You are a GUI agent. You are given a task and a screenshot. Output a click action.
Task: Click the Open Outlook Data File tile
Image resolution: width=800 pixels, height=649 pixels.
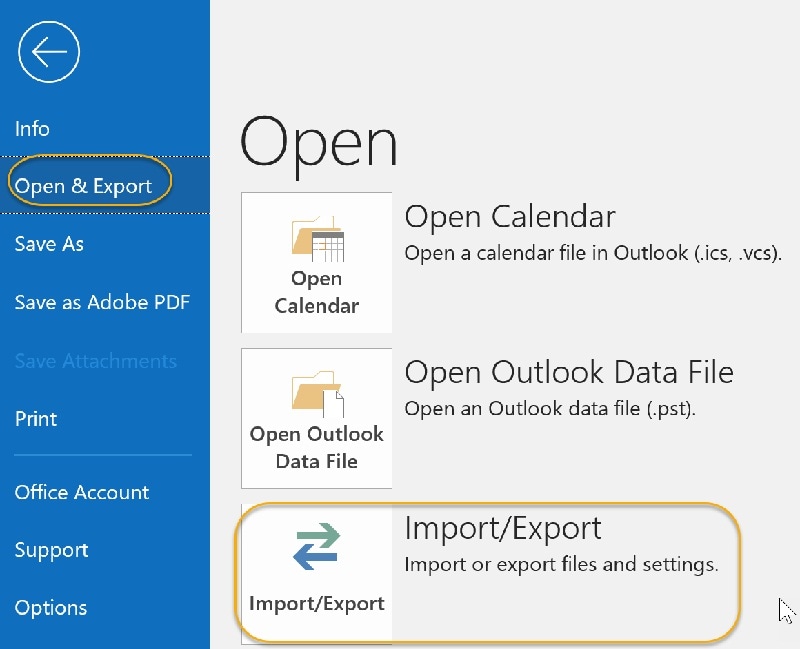click(317, 418)
